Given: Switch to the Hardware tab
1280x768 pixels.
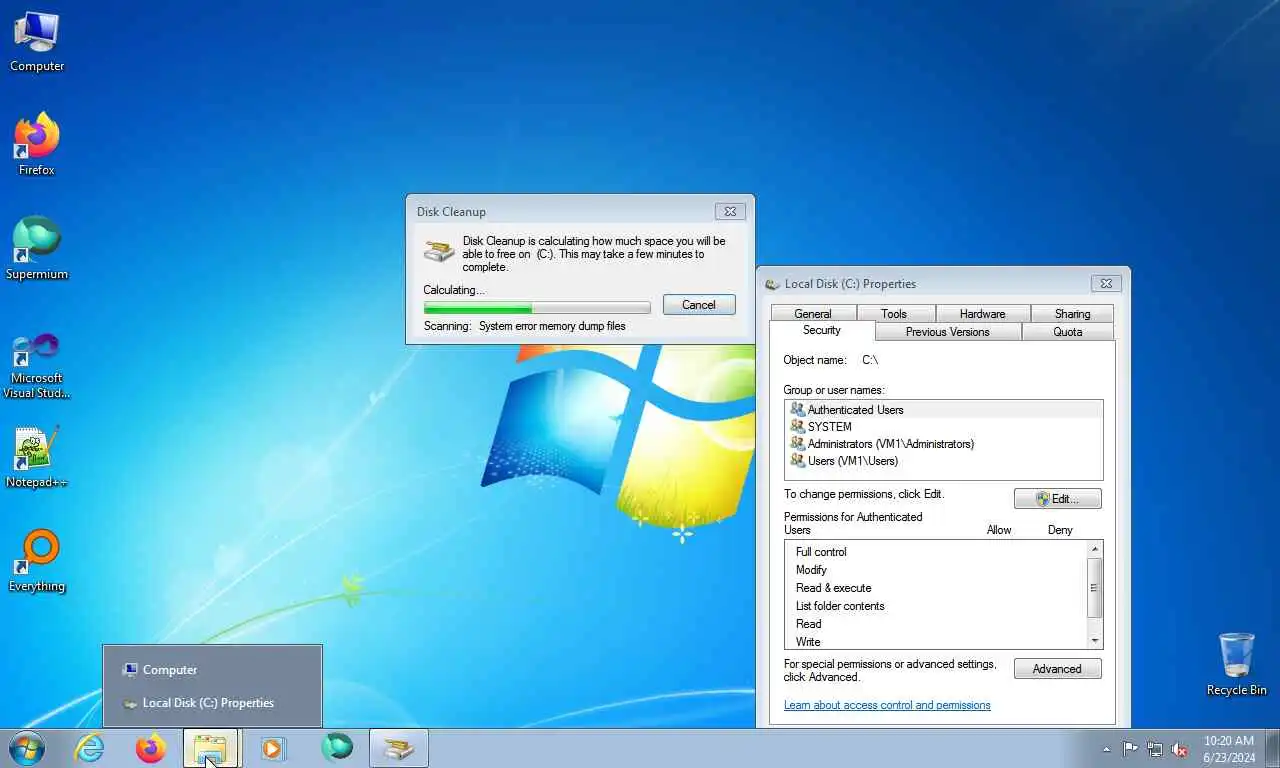Looking at the screenshot, I should point(982,314).
